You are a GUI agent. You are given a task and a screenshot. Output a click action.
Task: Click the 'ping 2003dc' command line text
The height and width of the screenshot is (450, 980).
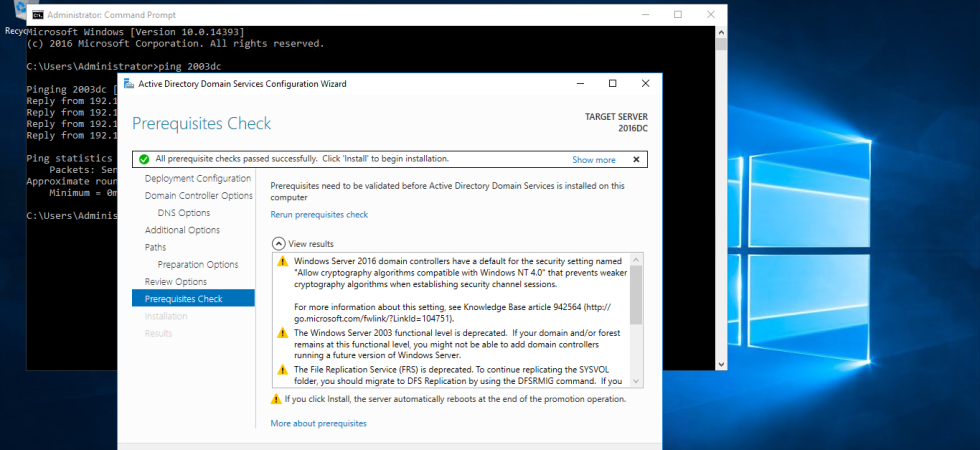[x=191, y=66]
